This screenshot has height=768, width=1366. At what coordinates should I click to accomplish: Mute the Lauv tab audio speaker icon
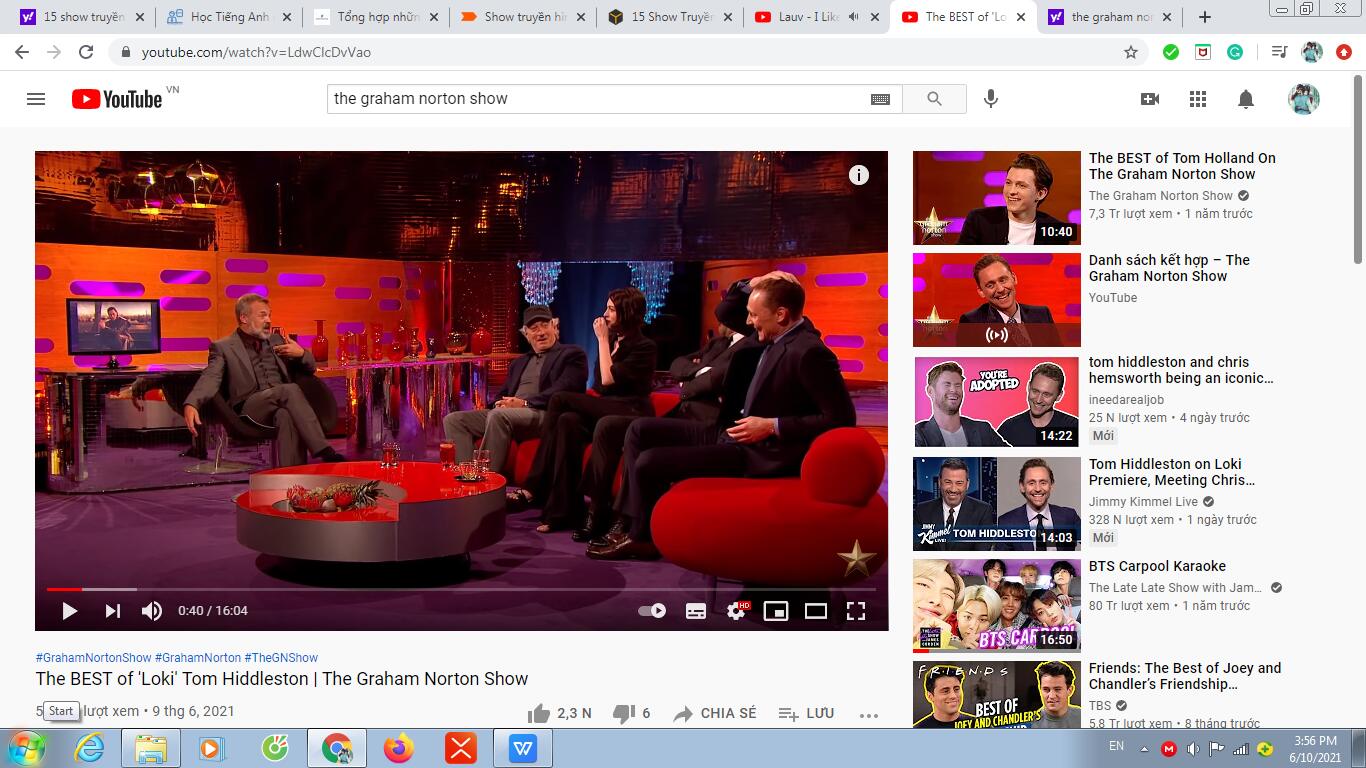coord(853,17)
